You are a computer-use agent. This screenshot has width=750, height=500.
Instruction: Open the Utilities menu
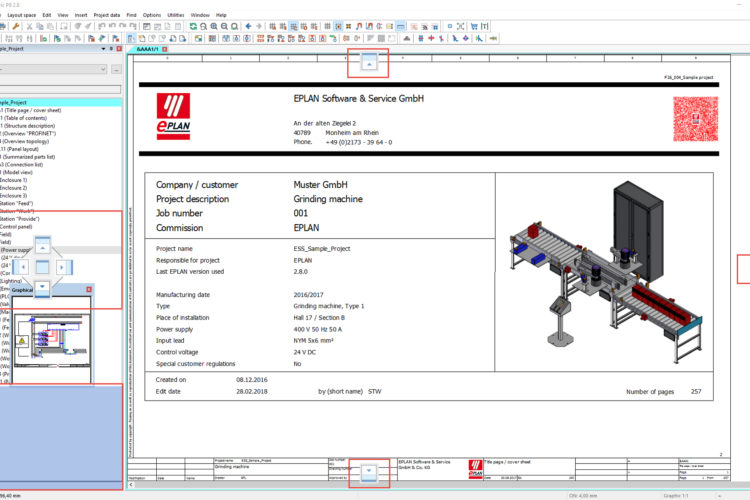pyautogui.click(x=176, y=15)
